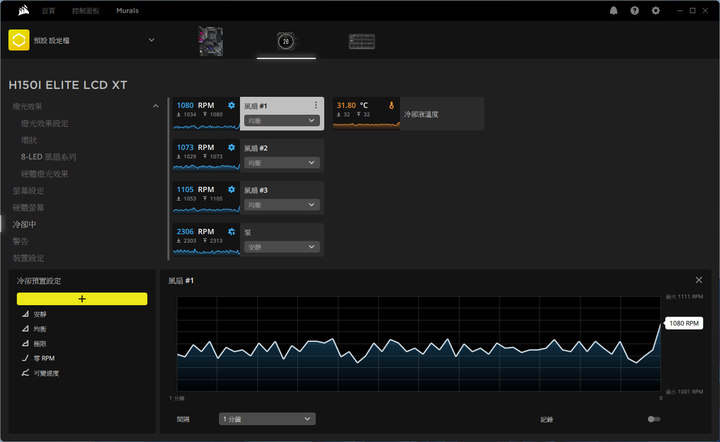Click the 安靜 preset curve icon

coord(25,314)
